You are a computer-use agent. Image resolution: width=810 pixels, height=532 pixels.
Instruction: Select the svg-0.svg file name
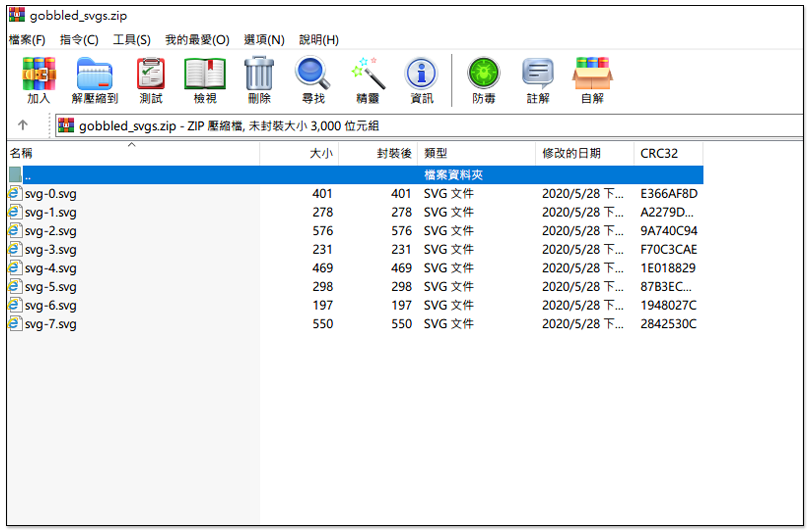tap(51, 194)
